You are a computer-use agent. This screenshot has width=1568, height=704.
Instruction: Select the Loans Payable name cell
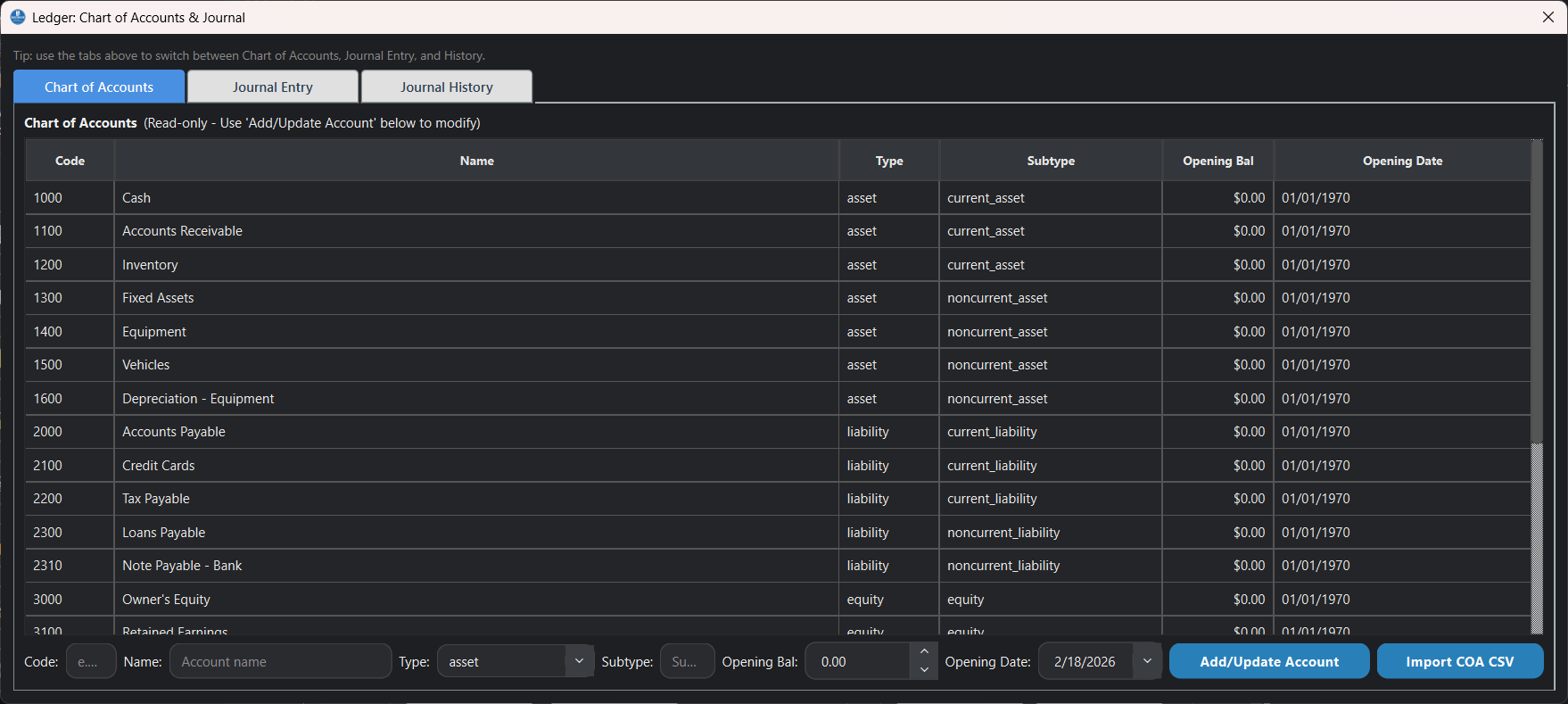pos(476,532)
